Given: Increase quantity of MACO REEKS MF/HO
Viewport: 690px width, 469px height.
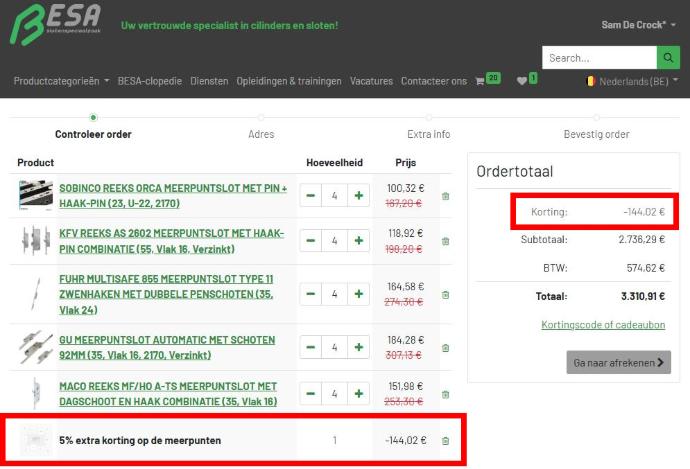Looking at the screenshot, I should (x=358, y=395).
